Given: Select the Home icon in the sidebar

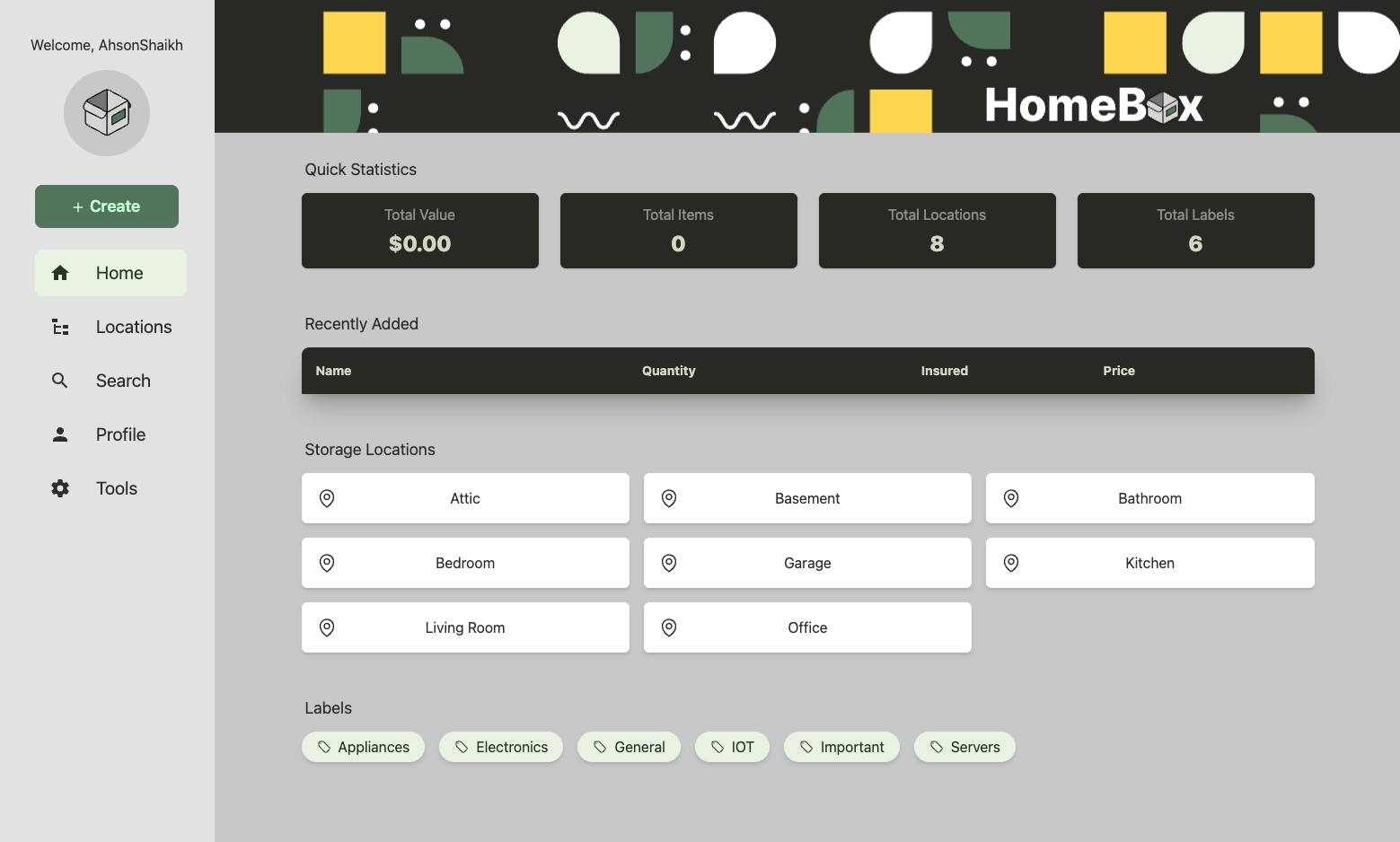Looking at the screenshot, I should pos(59,272).
